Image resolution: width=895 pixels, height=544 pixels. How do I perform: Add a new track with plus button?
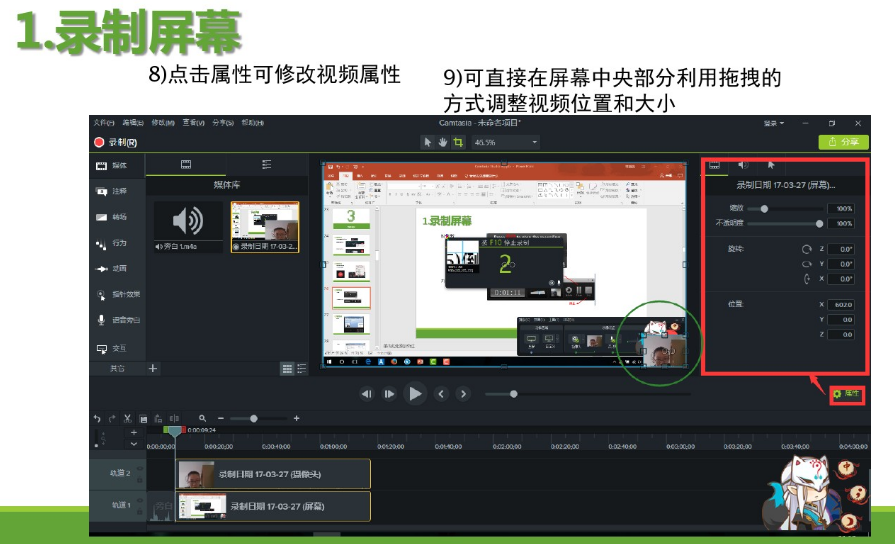tap(134, 433)
